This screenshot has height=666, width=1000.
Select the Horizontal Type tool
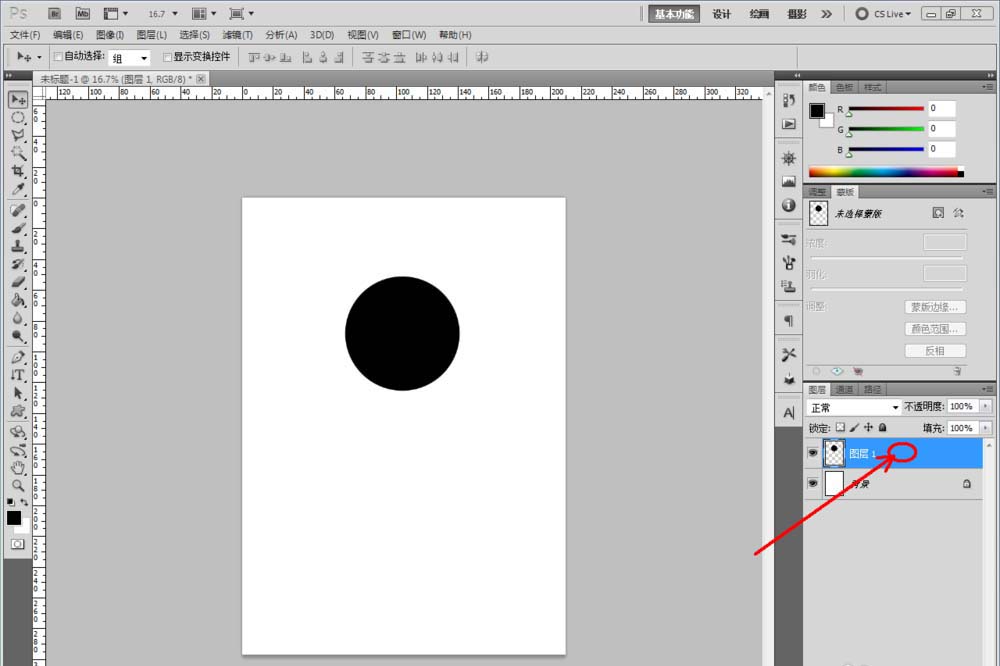click(18, 375)
